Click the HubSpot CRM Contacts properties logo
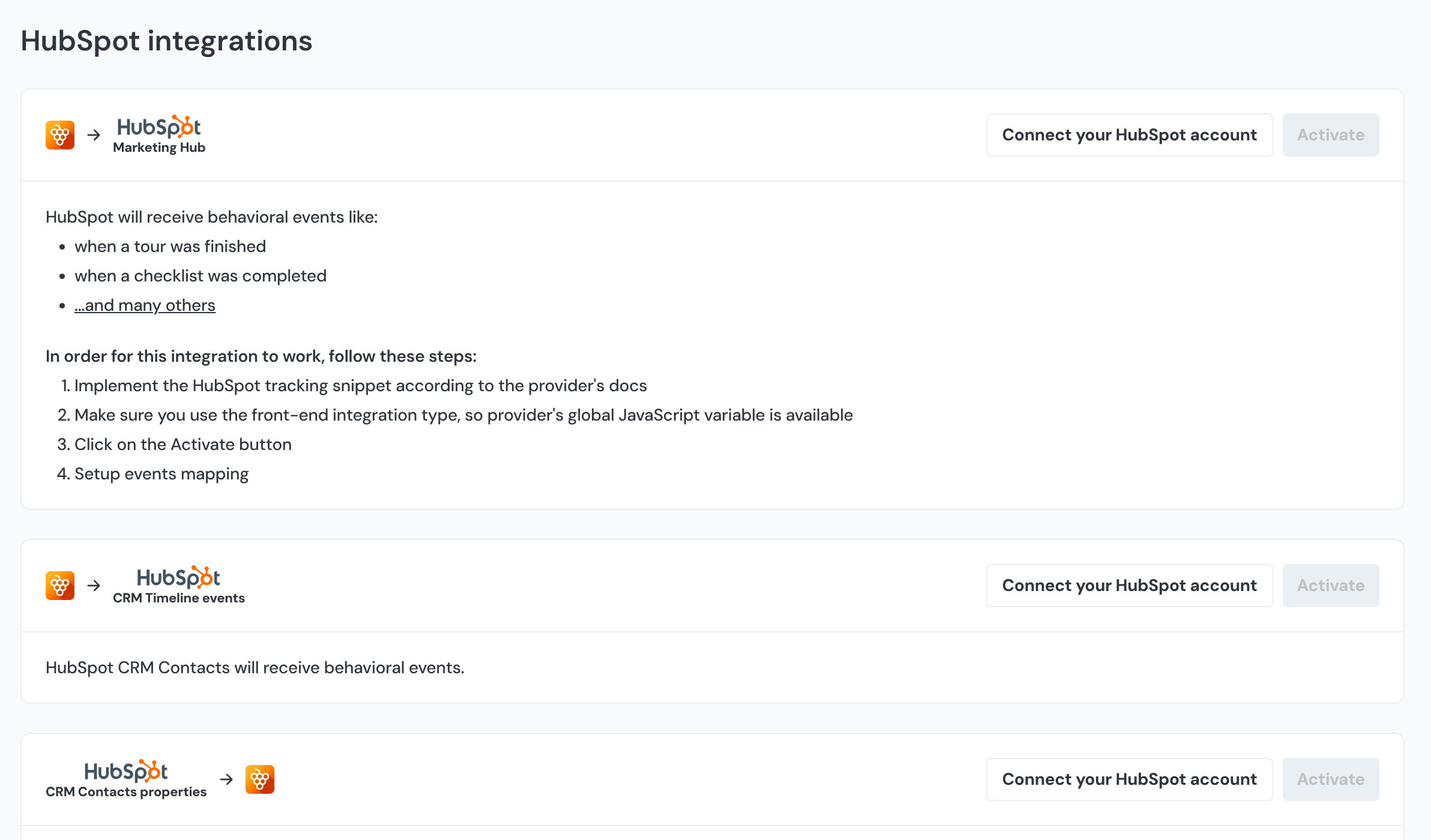The image size is (1431, 840). click(x=126, y=779)
